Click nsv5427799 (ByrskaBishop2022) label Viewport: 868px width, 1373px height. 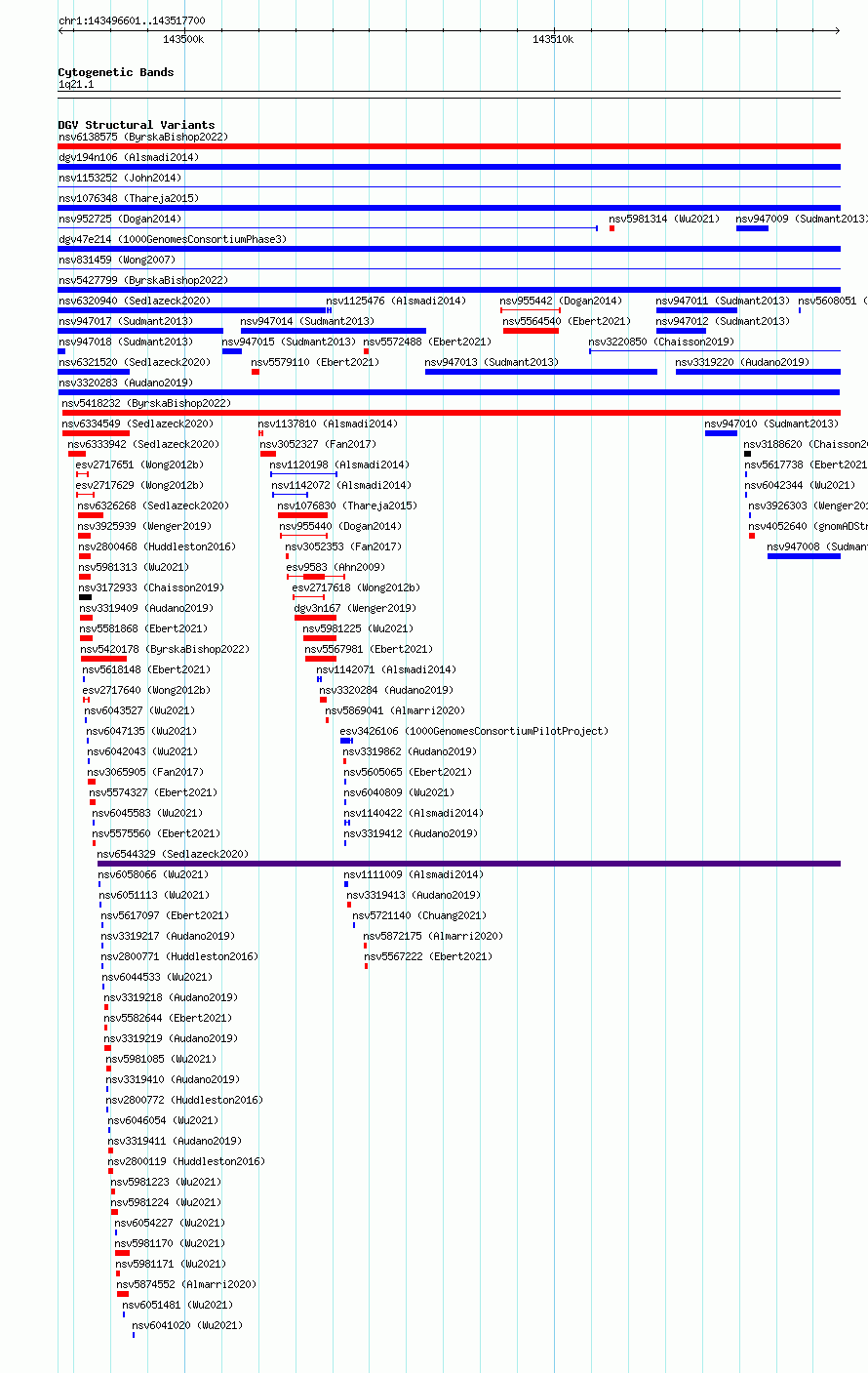[x=143, y=280]
